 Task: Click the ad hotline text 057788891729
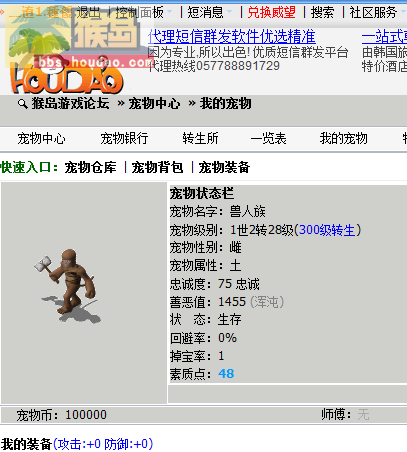coord(238,66)
